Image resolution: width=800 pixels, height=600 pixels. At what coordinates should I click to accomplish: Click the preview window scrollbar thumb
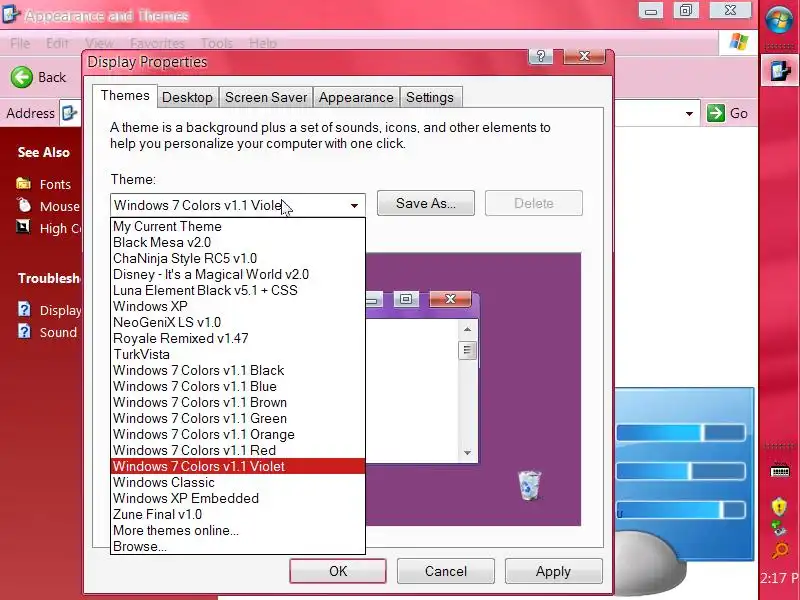(x=467, y=350)
